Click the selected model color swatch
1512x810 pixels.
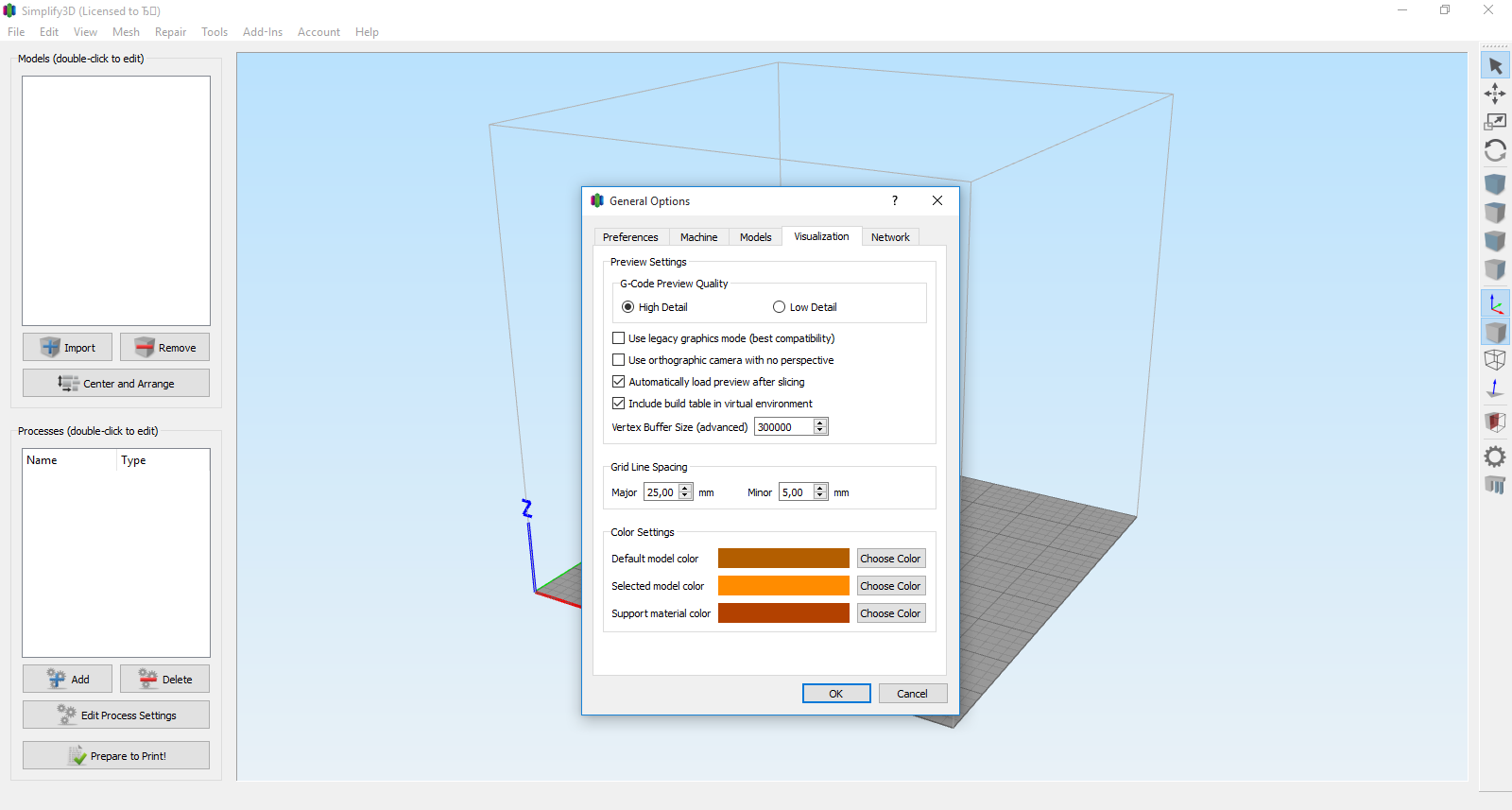783,586
